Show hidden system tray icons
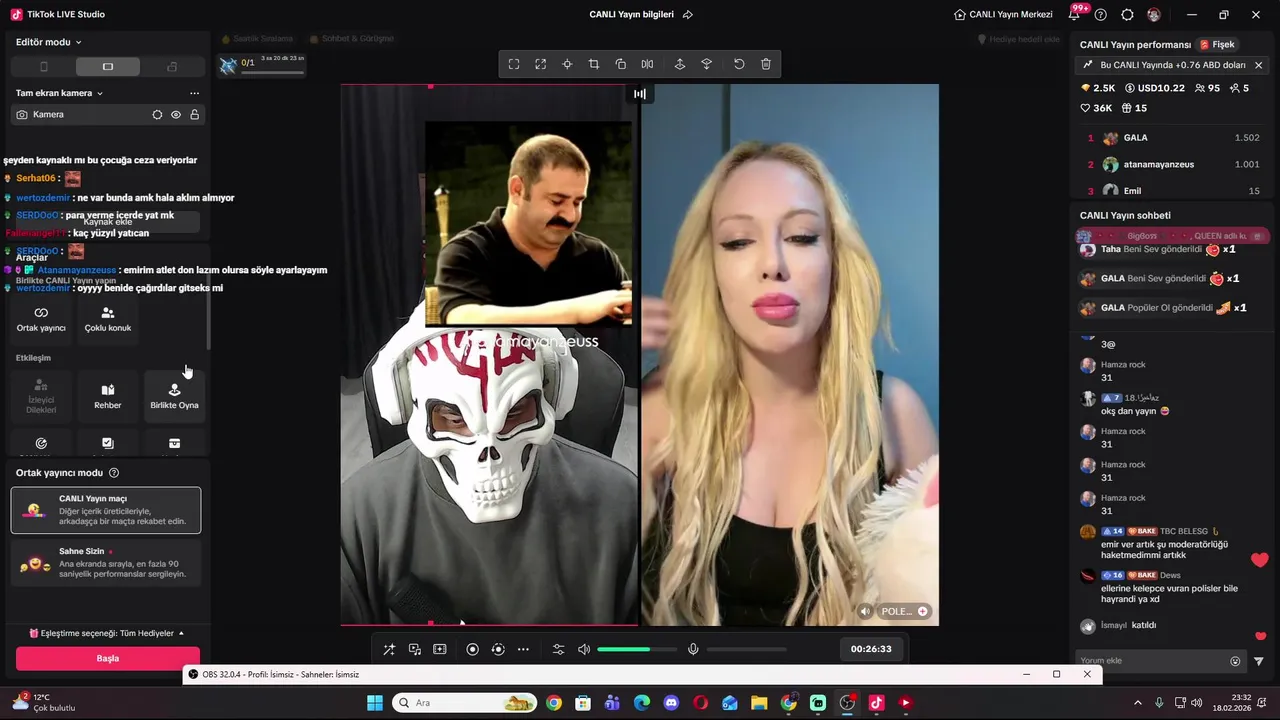Image resolution: width=1280 pixels, height=720 pixels. pyautogui.click(x=1138, y=703)
